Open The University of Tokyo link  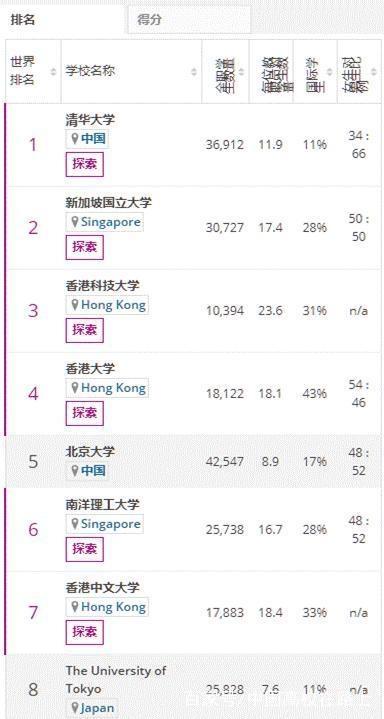pyautogui.click(x=115, y=680)
